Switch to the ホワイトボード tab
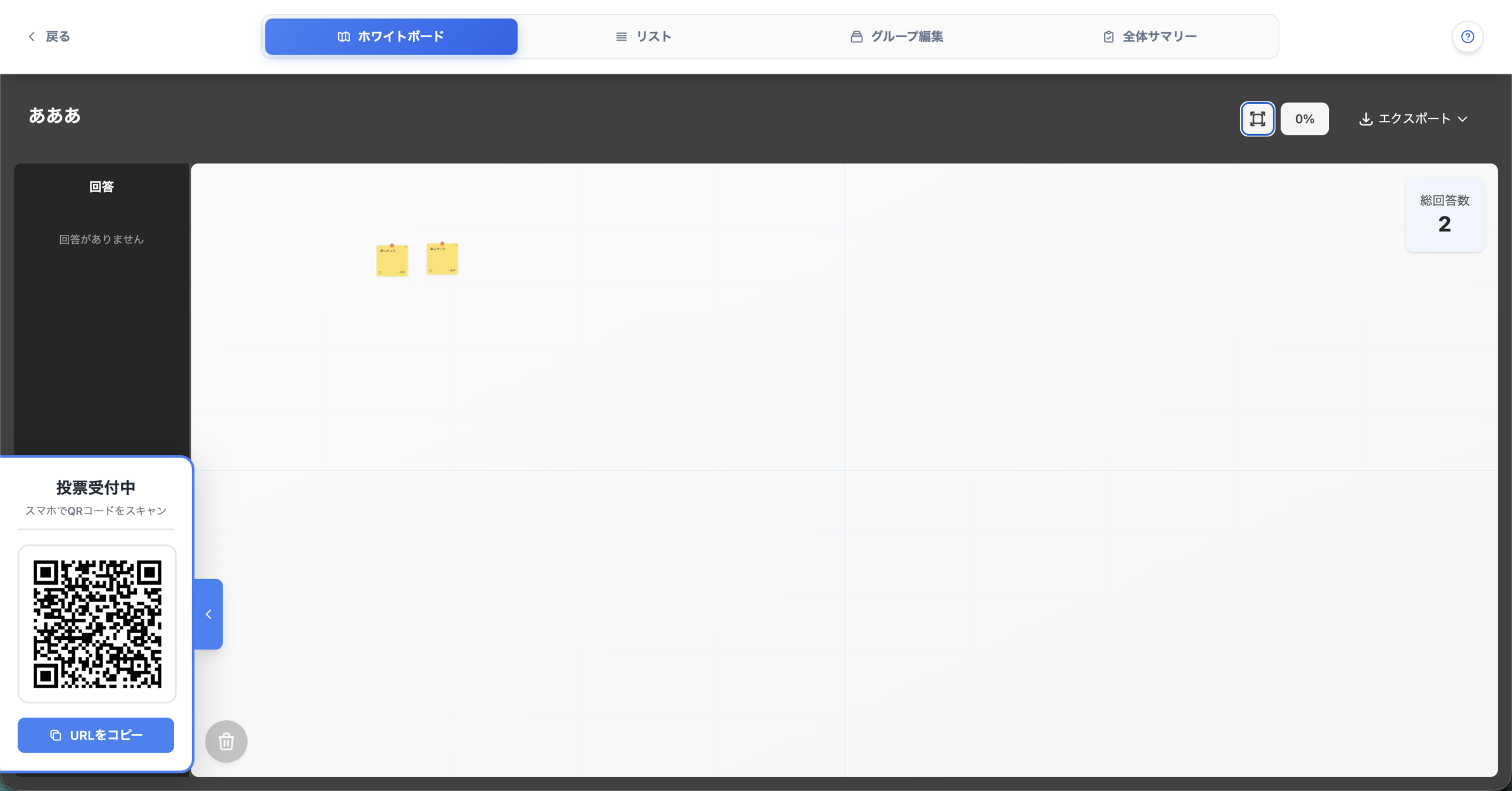 click(x=391, y=37)
